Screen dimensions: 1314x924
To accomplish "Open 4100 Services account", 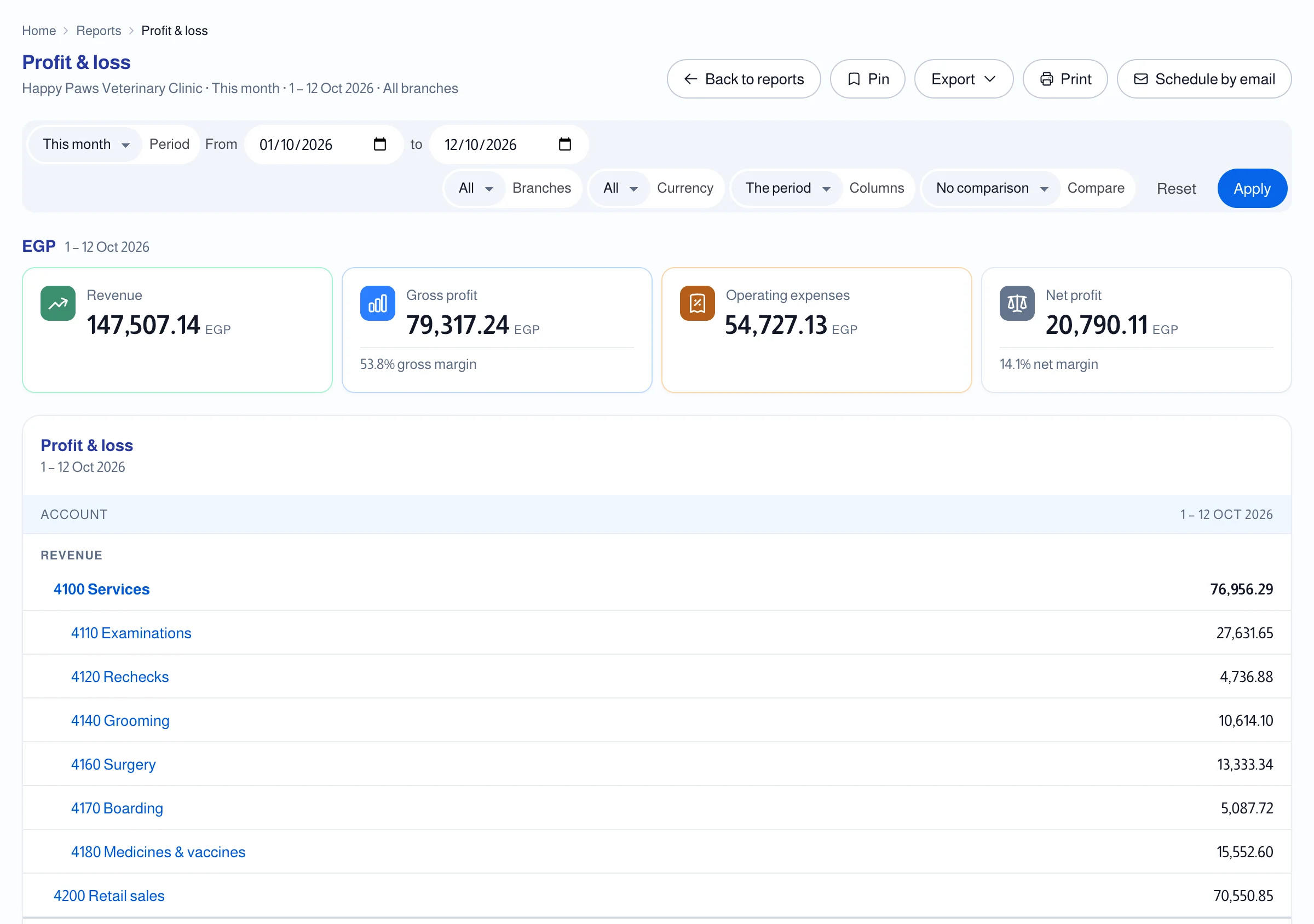I will (101, 590).
